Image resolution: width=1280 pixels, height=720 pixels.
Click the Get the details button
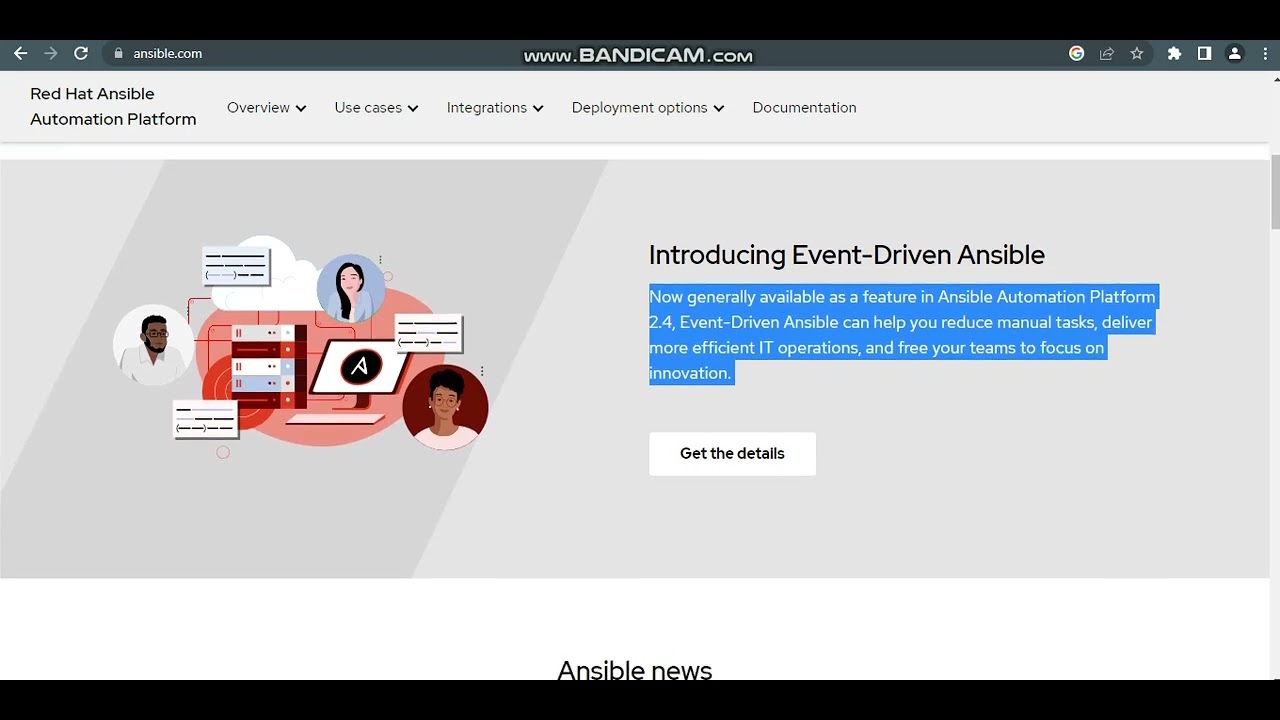tap(732, 454)
